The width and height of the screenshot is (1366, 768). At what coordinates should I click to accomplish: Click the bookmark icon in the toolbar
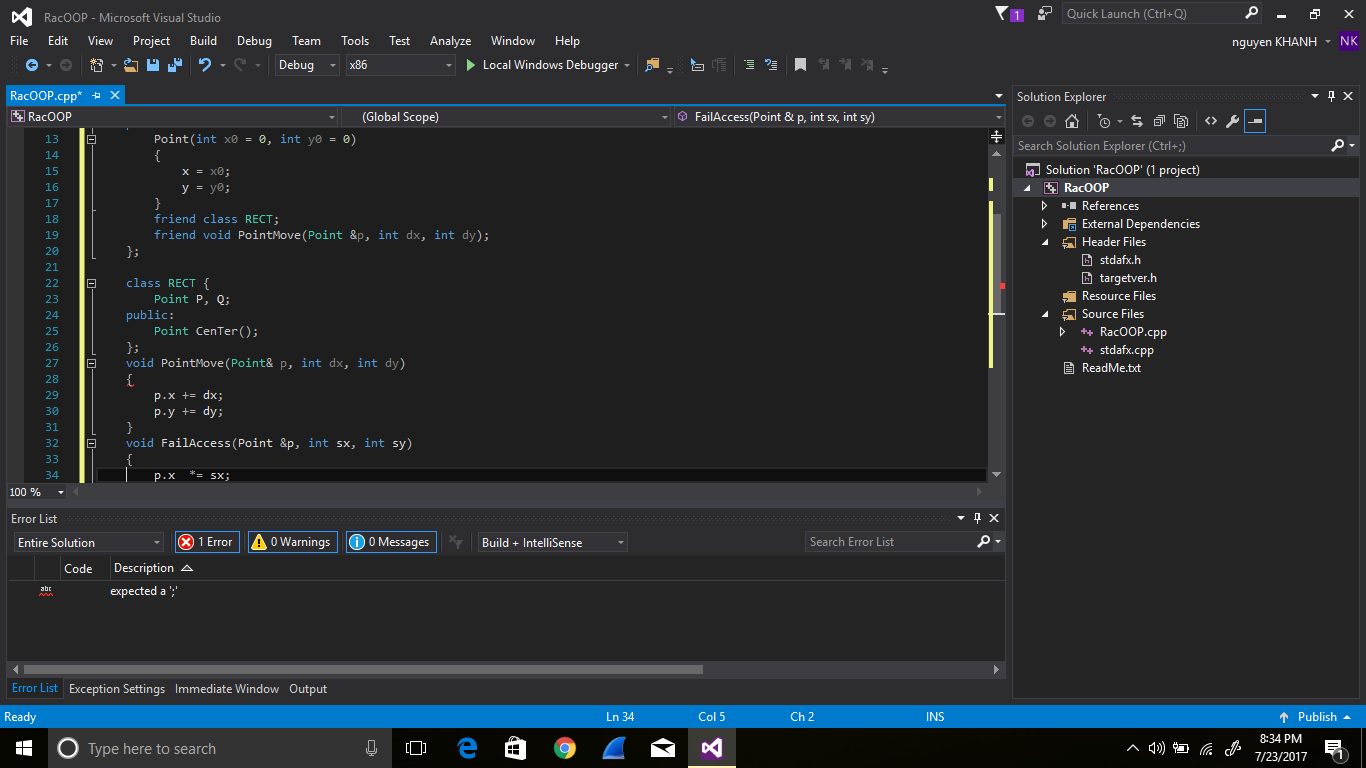(800, 65)
